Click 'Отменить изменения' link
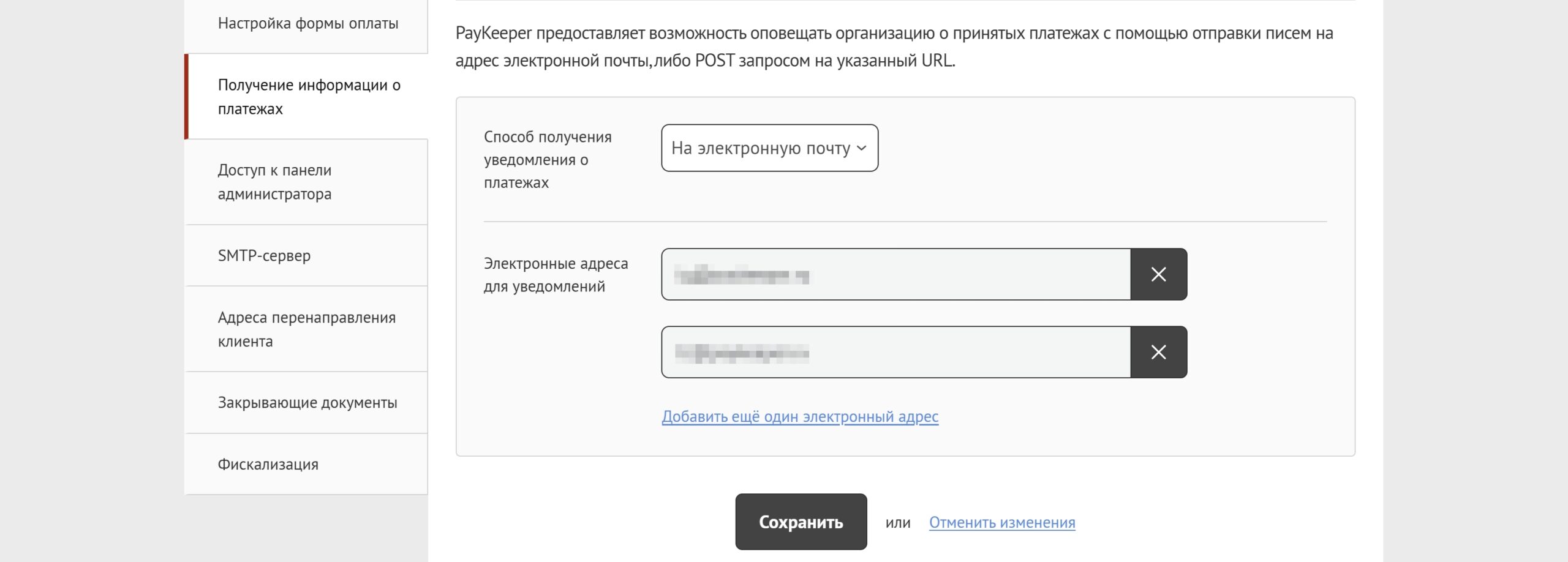Screen dimensions: 1568x562 click(x=1001, y=522)
